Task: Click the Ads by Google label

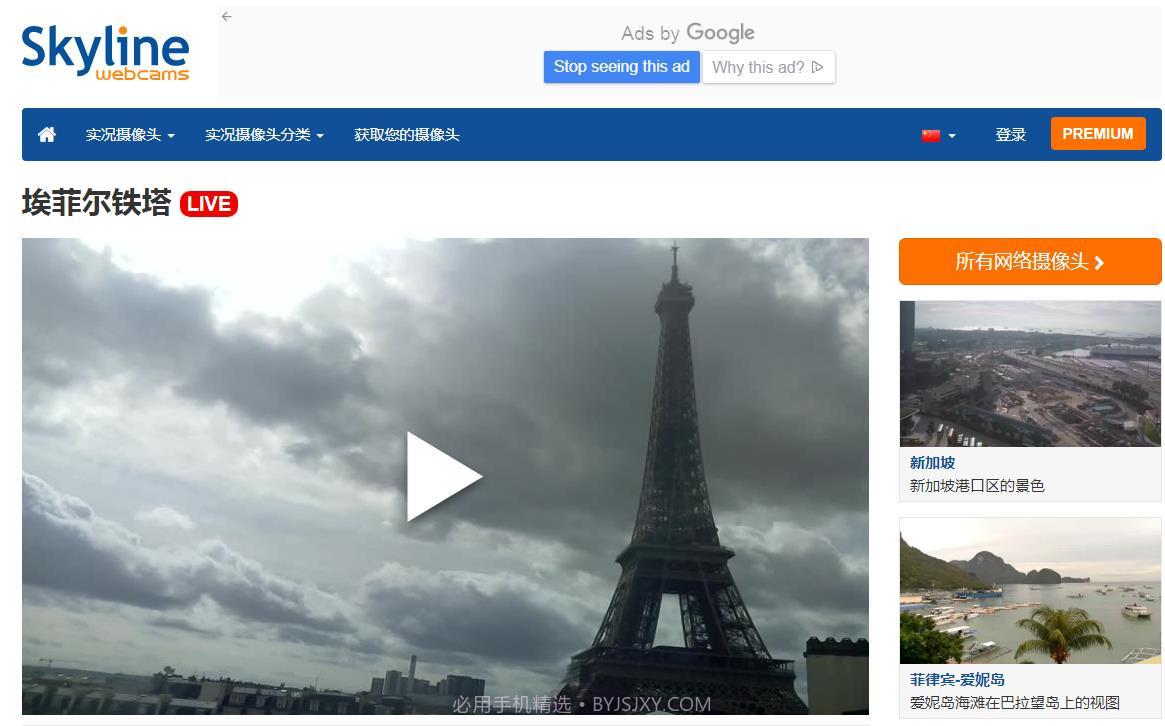Action: [x=688, y=32]
